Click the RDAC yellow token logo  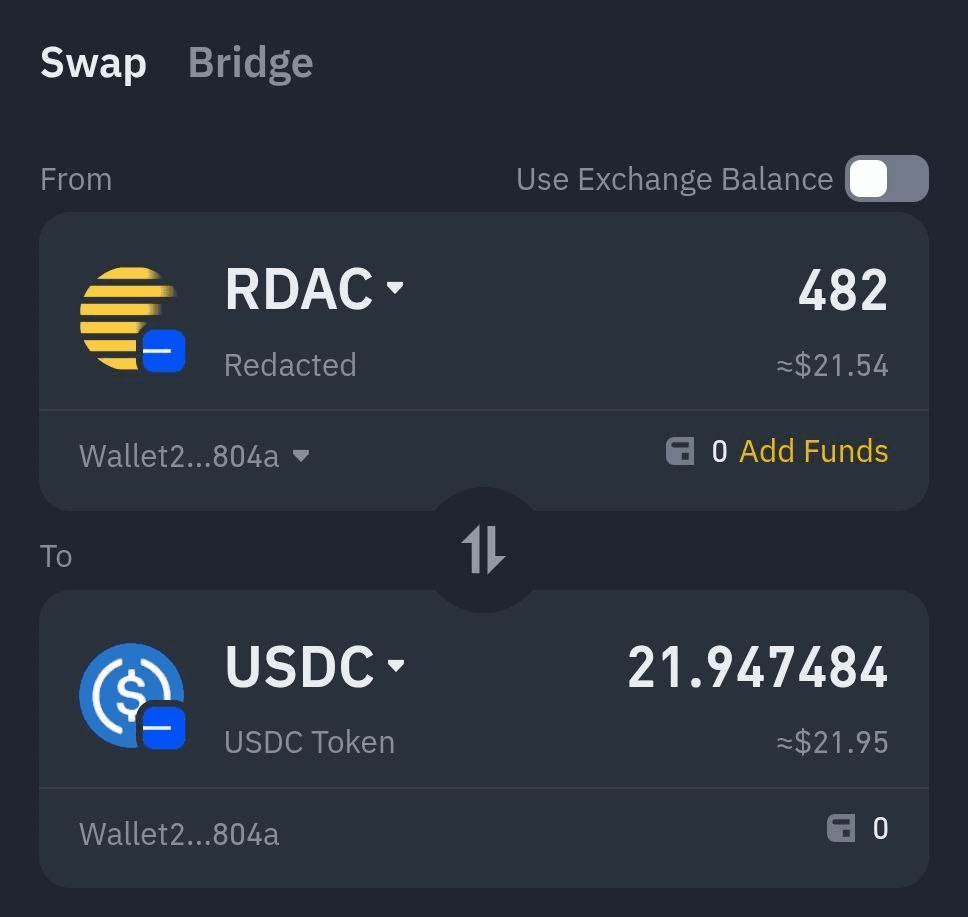128,318
